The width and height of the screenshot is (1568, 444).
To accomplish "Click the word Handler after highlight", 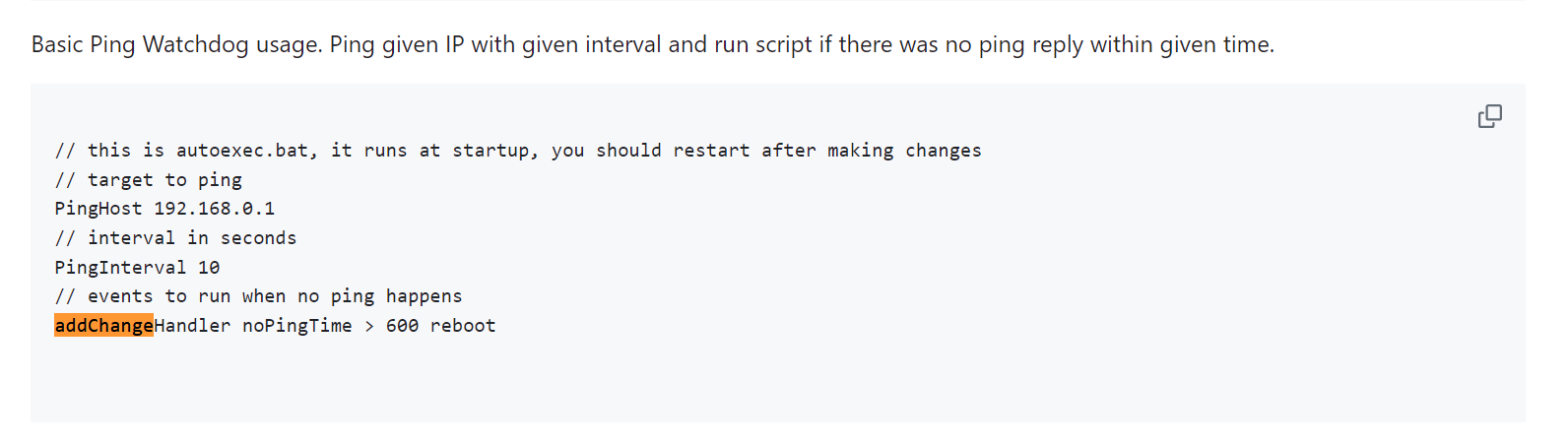I will coord(192,326).
